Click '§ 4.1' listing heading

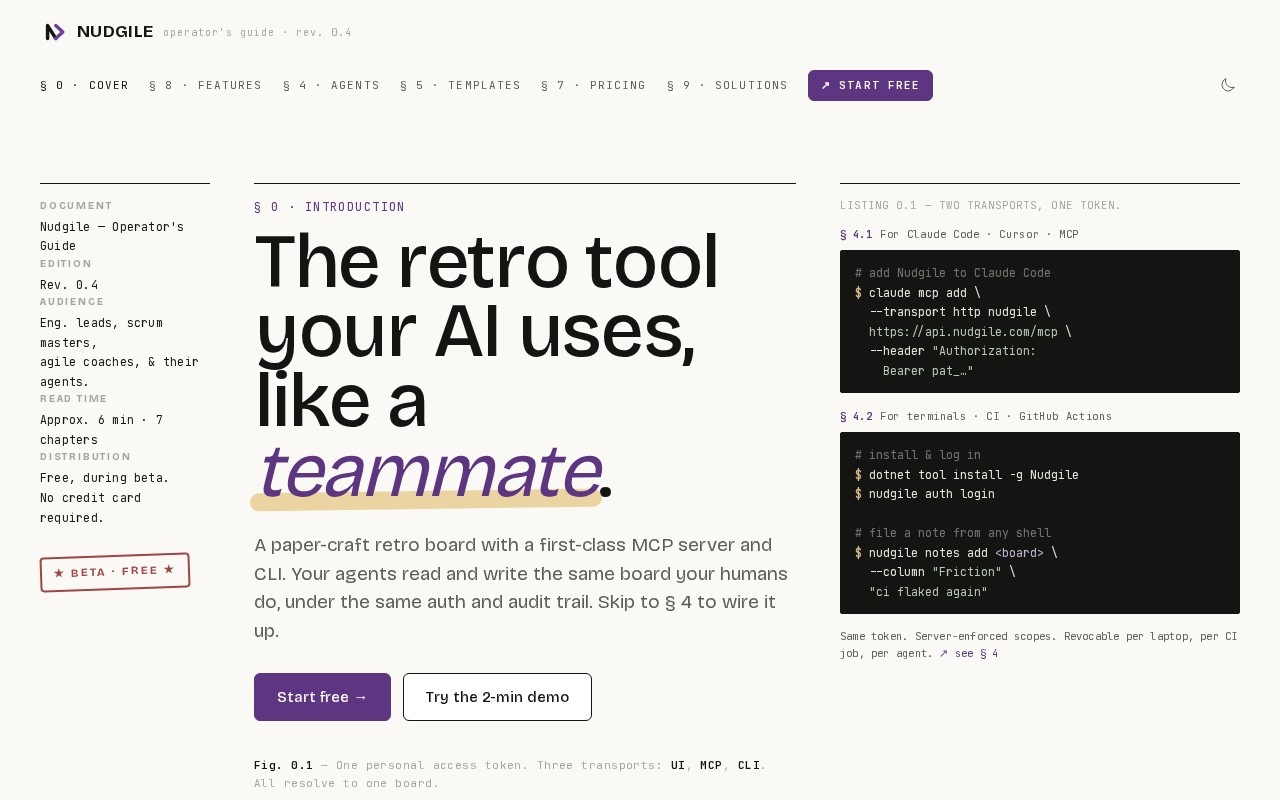[856, 234]
